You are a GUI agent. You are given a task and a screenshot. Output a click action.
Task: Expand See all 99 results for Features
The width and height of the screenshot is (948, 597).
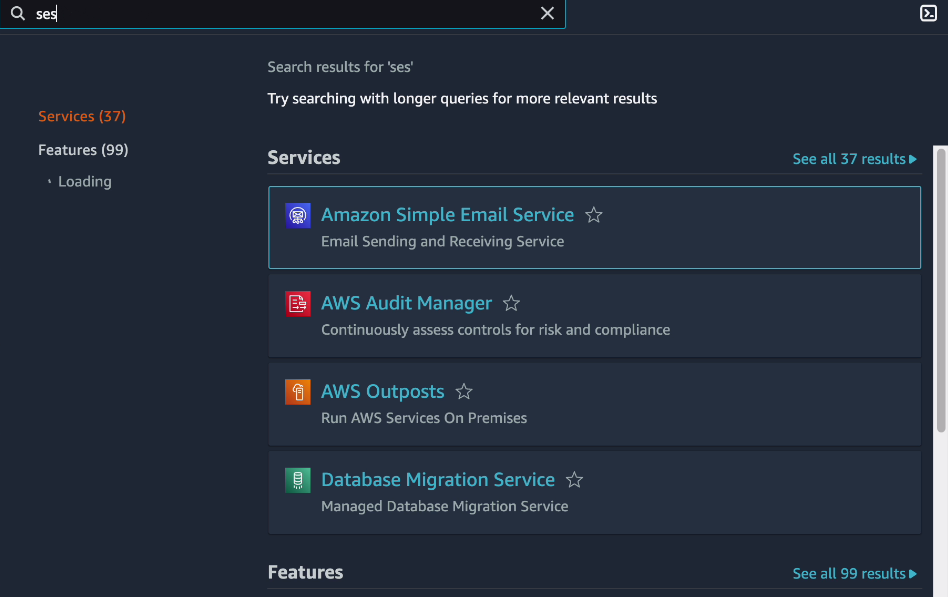pos(854,573)
